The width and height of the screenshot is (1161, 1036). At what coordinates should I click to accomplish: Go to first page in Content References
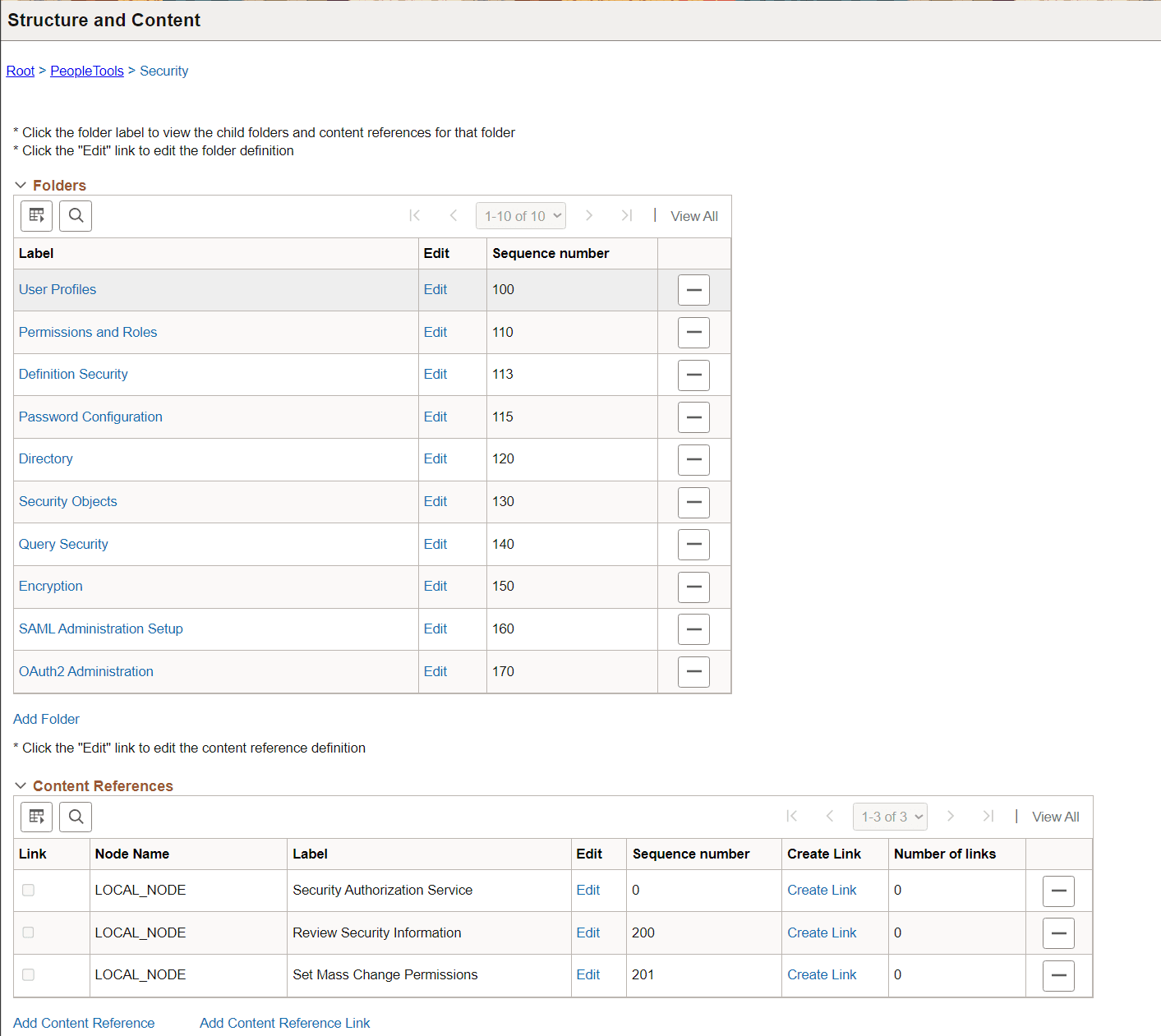coord(792,816)
